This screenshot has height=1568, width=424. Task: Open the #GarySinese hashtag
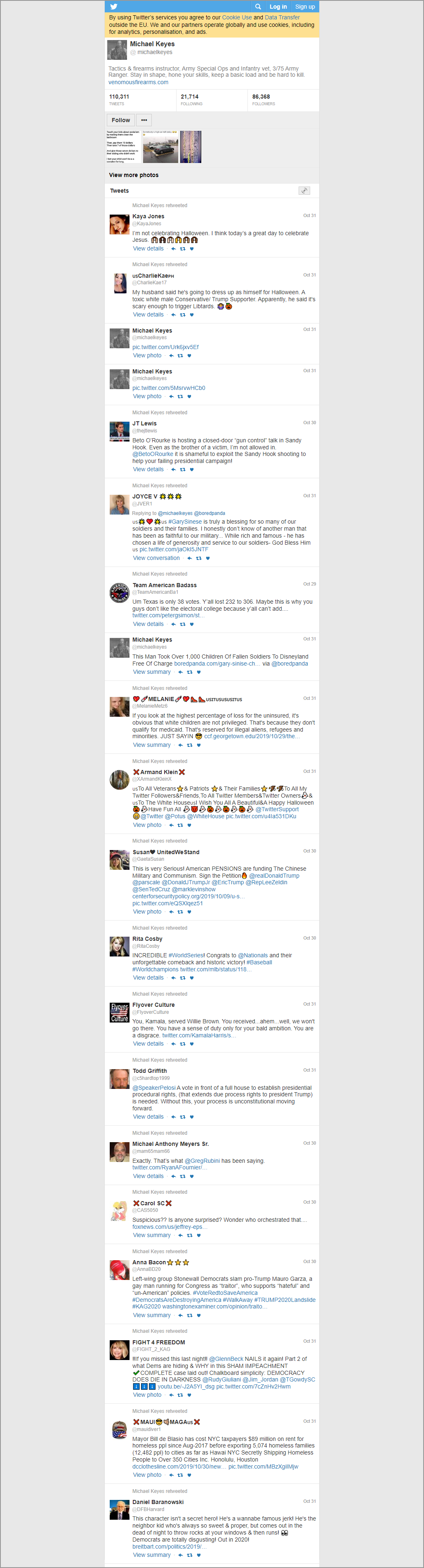coord(185,522)
